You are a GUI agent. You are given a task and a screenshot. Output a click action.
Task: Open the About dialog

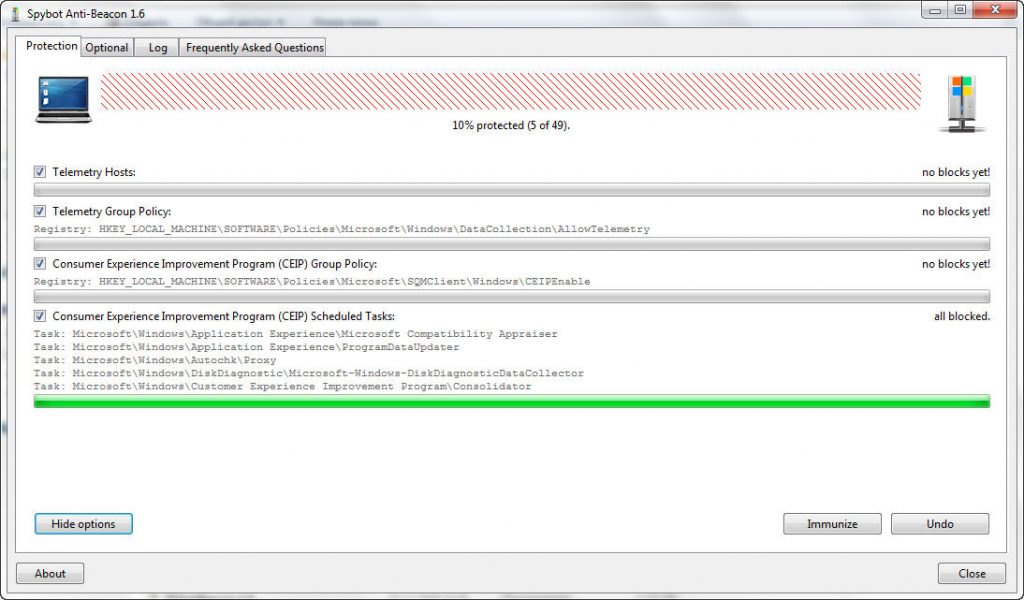point(50,573)
